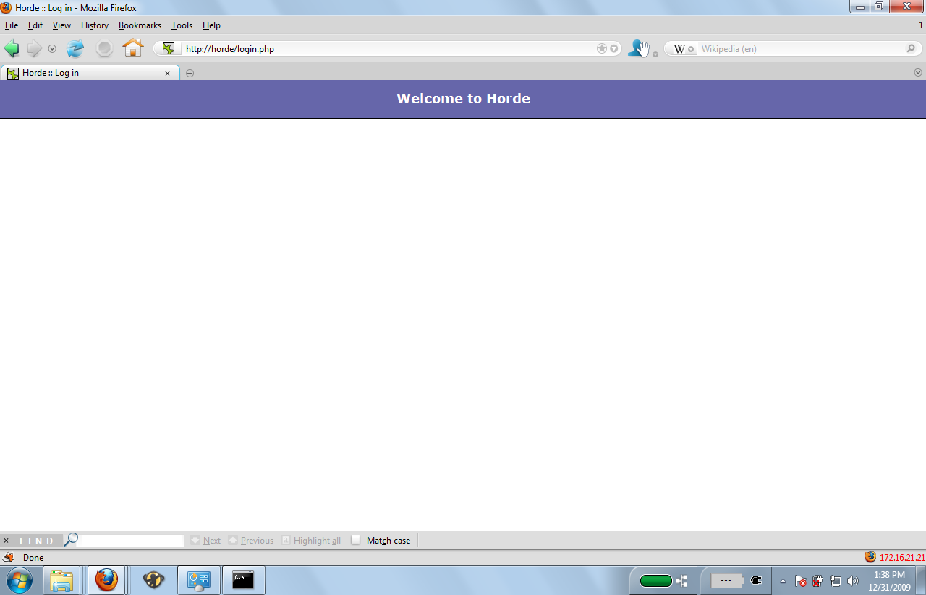926x595 pixels.
Task: Click the green status indicator in the taskbar
Action: point(656,581)
